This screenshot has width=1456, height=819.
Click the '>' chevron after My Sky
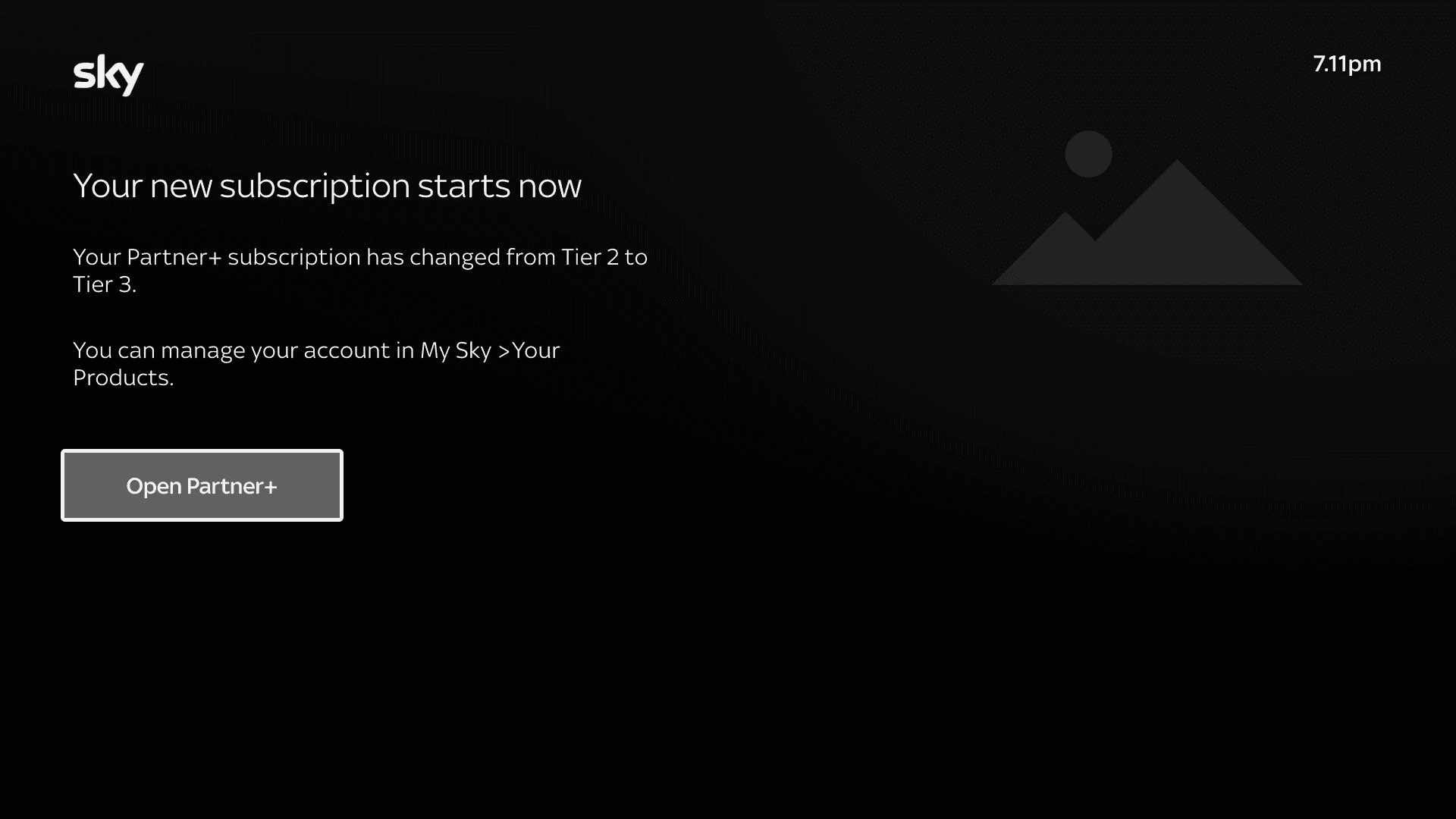tap(504, 351)
